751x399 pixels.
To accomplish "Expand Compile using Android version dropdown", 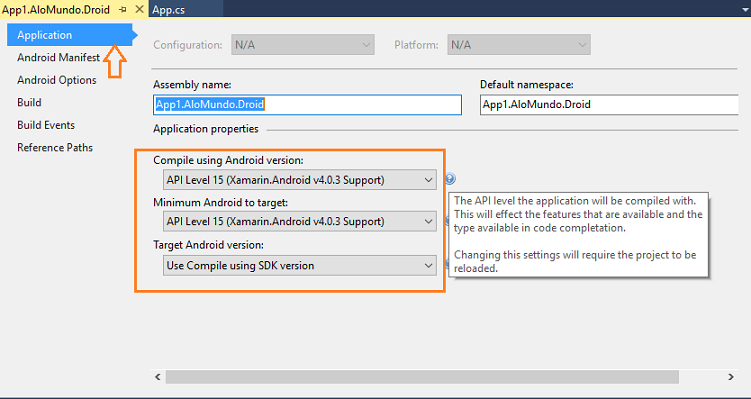I will [300, 180].
